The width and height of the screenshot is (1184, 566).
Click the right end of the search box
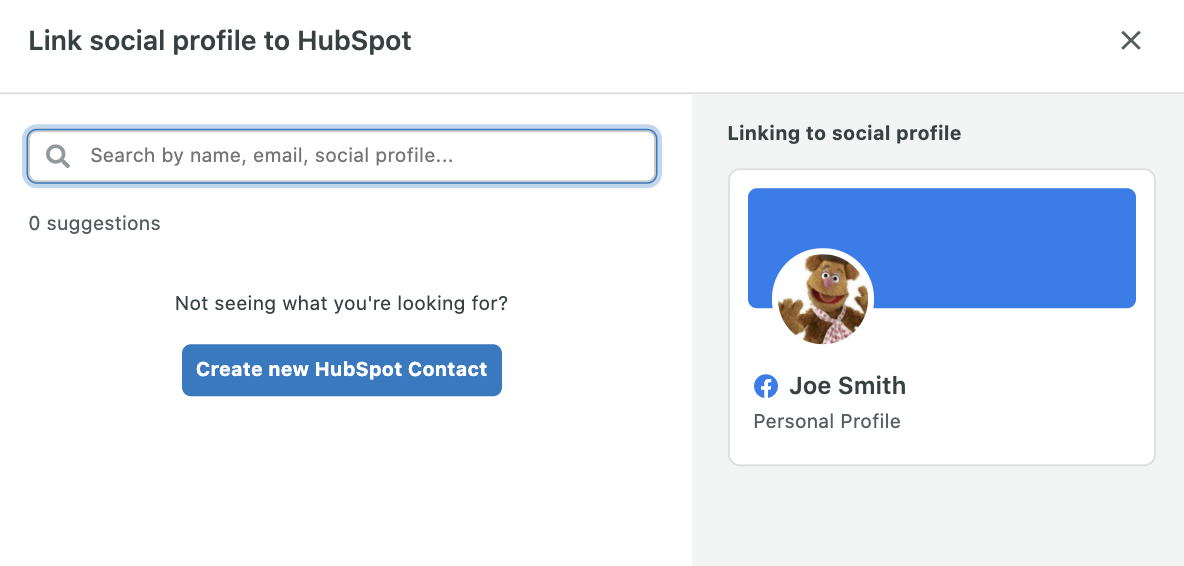pyautogui.click(x=627, y=156)
